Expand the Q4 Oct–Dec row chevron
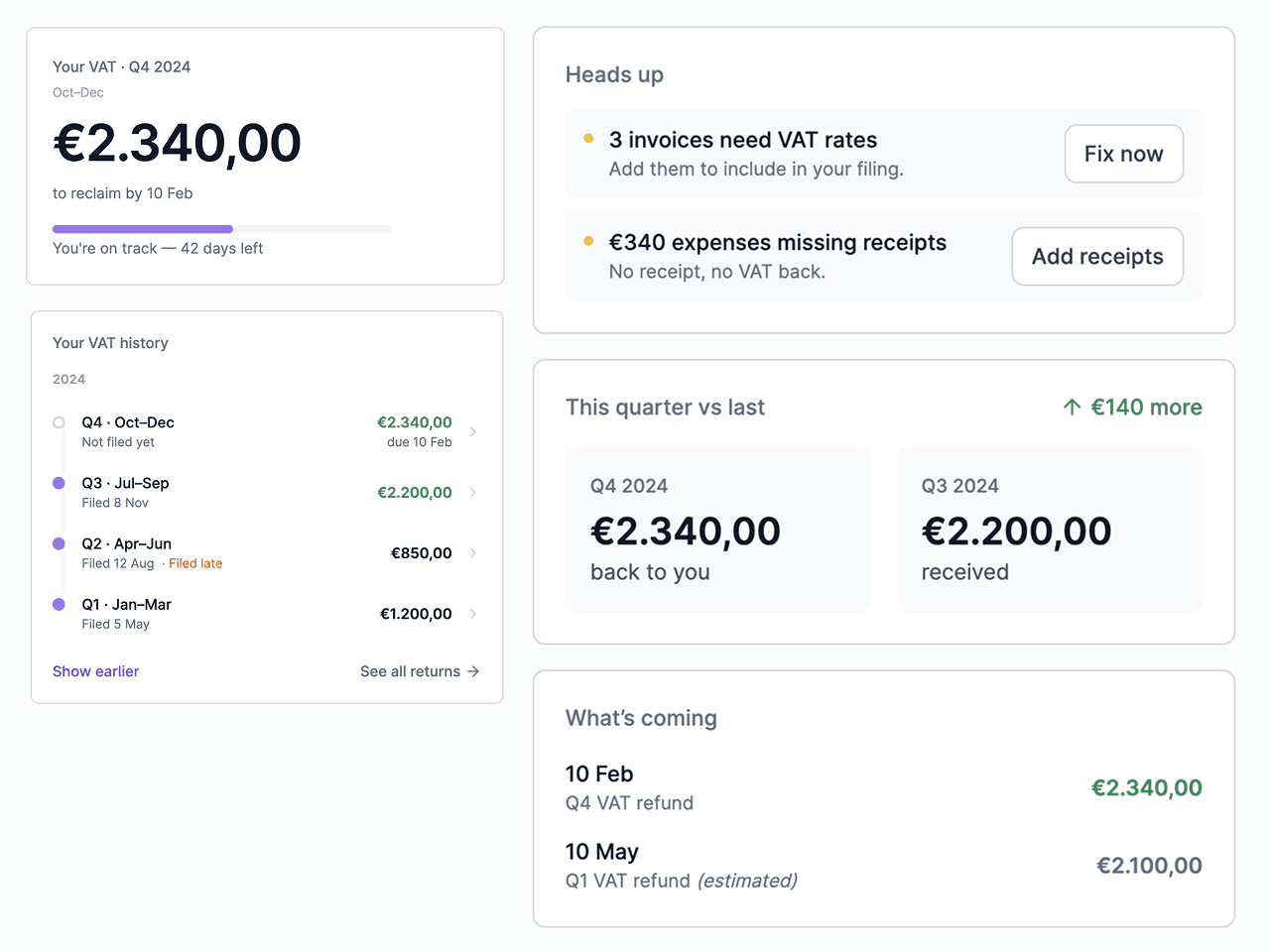This screenshot has width=1270, height=952. [473, 431]
